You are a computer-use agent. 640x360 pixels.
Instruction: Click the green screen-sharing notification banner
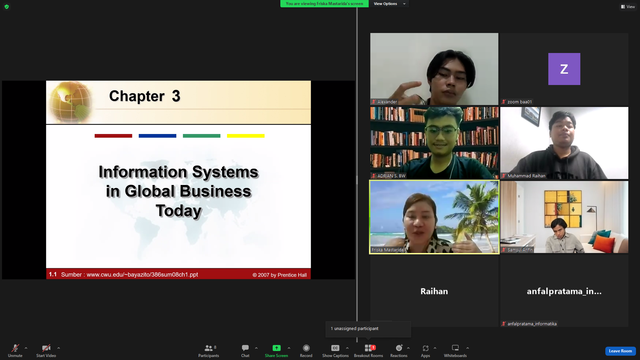point(324,4)
